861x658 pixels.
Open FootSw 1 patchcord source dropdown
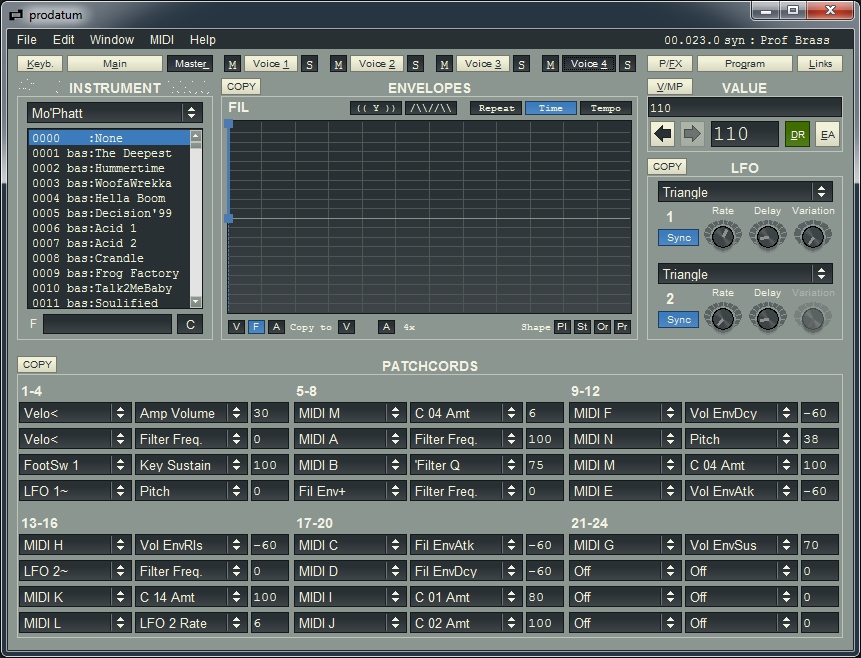click(75, 465)
